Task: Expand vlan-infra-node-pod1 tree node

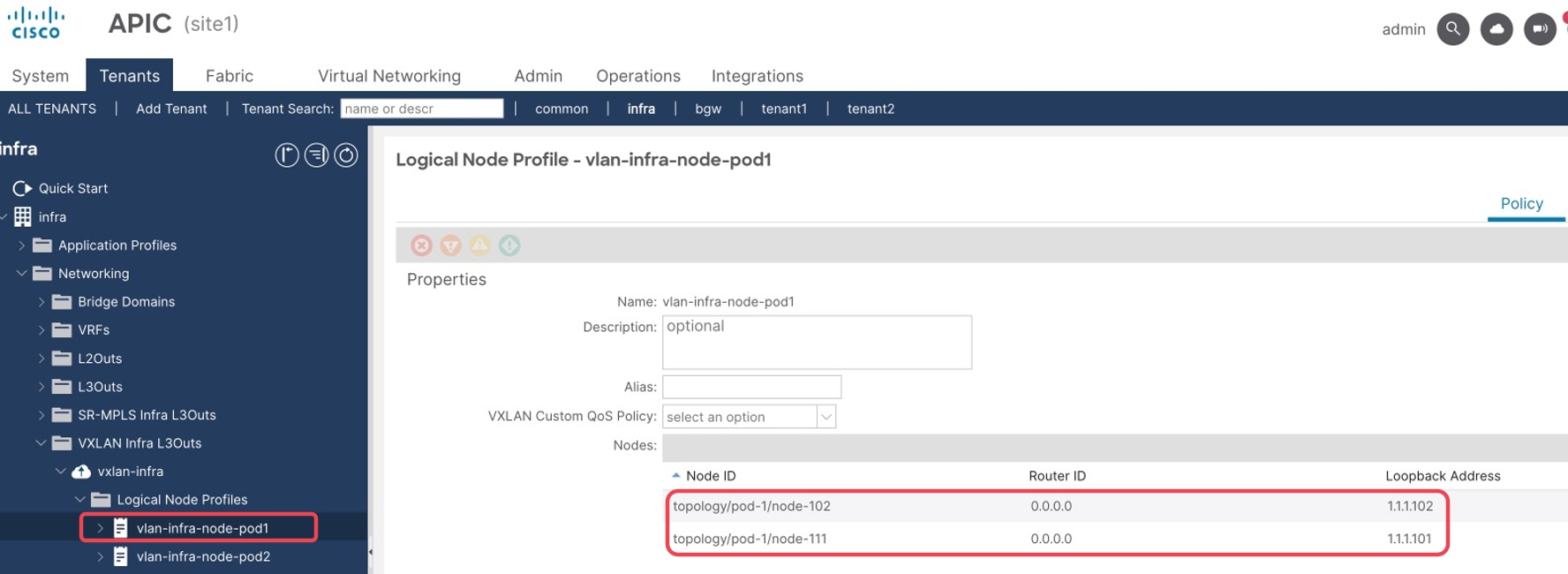Action: (x=100, y=528)
